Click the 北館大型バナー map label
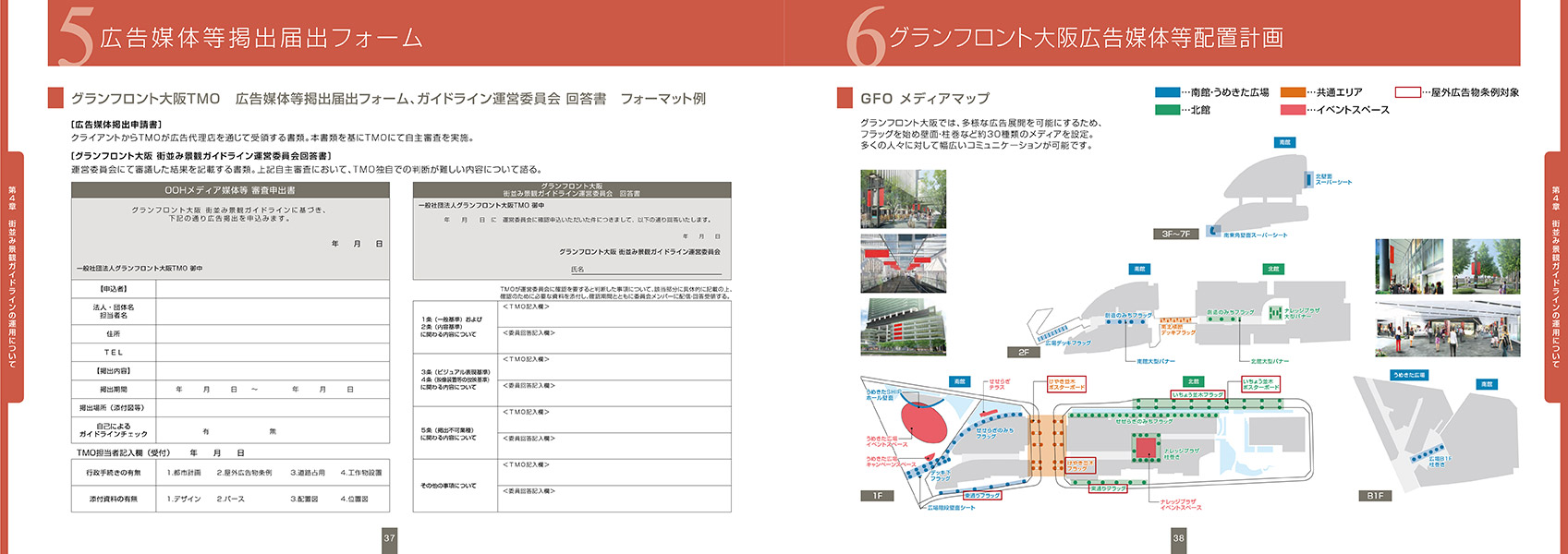The image size is (1568, 554). pyautogui.click(x=1270, y=361)
